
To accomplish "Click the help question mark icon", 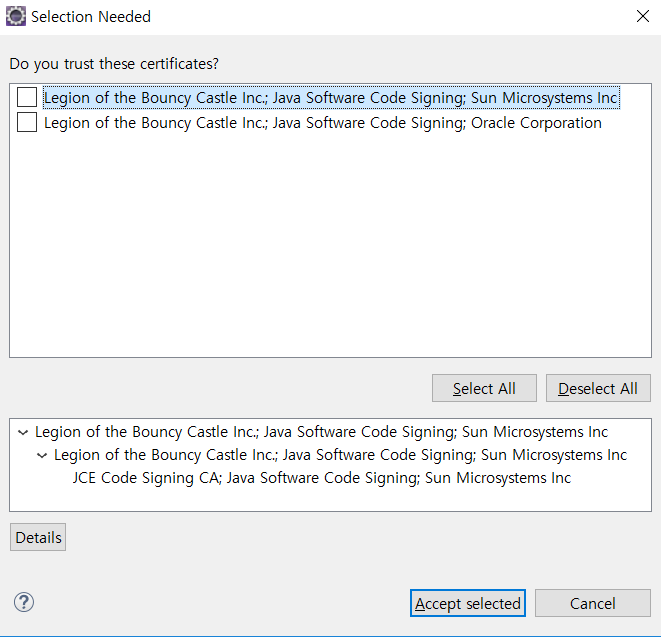I will 24,602.
